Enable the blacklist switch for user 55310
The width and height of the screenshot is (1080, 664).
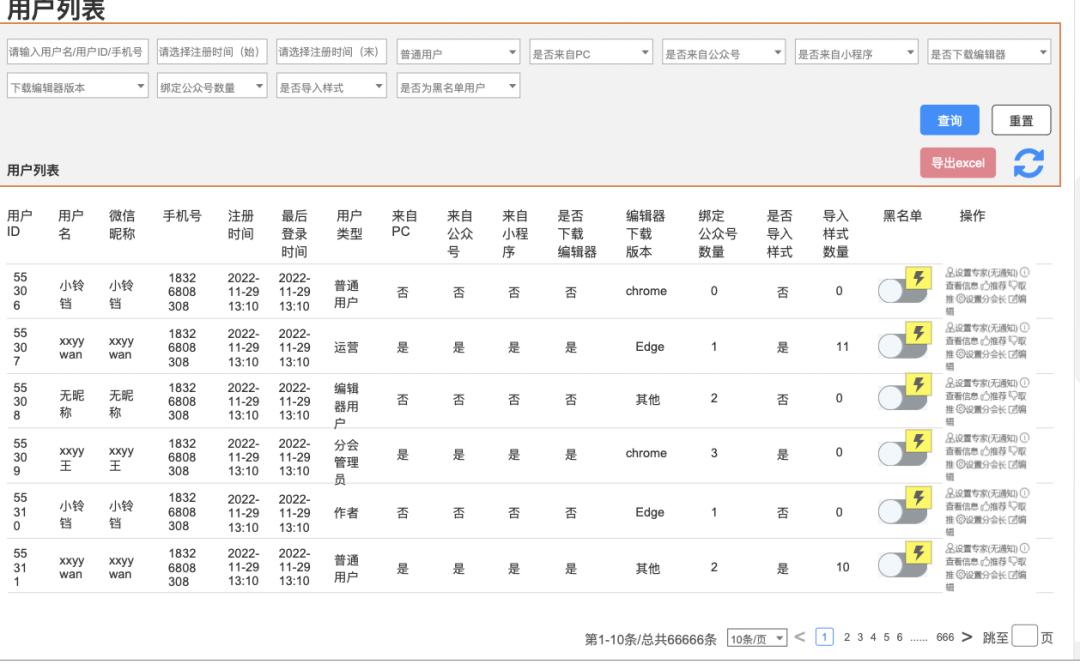pos(895,511)
